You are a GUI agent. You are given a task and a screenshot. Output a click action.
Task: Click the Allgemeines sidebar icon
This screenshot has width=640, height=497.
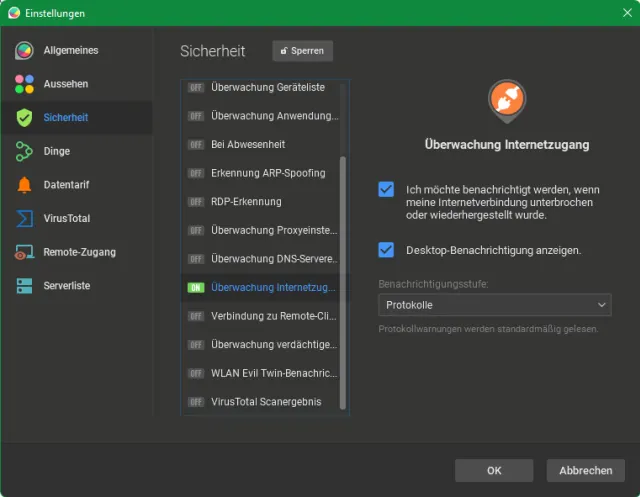click(x=24, y=51)
